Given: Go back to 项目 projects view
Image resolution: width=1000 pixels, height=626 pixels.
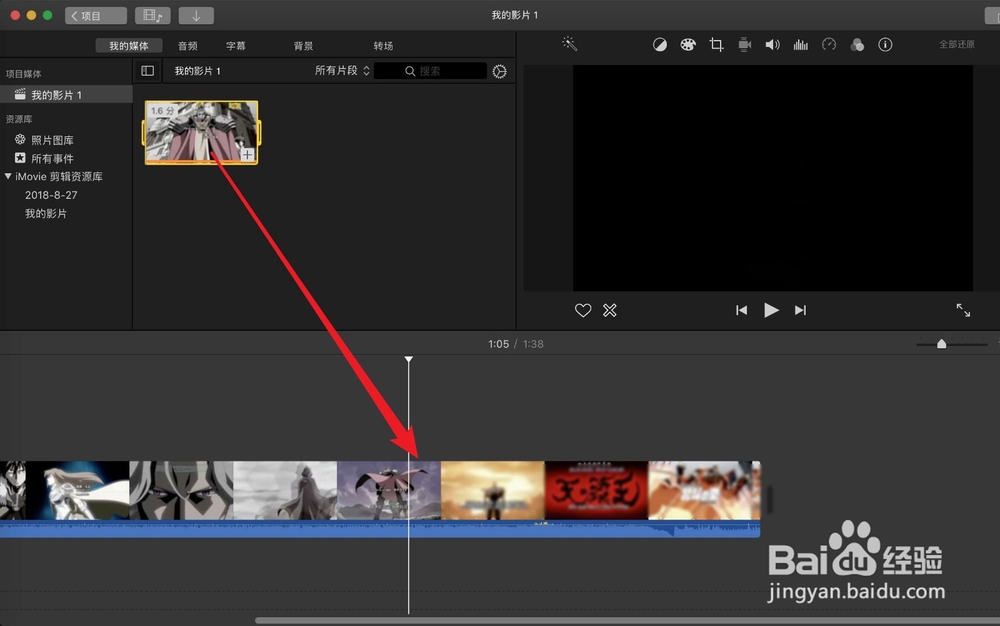Looking at the screenshot, I should coord(96,15).
